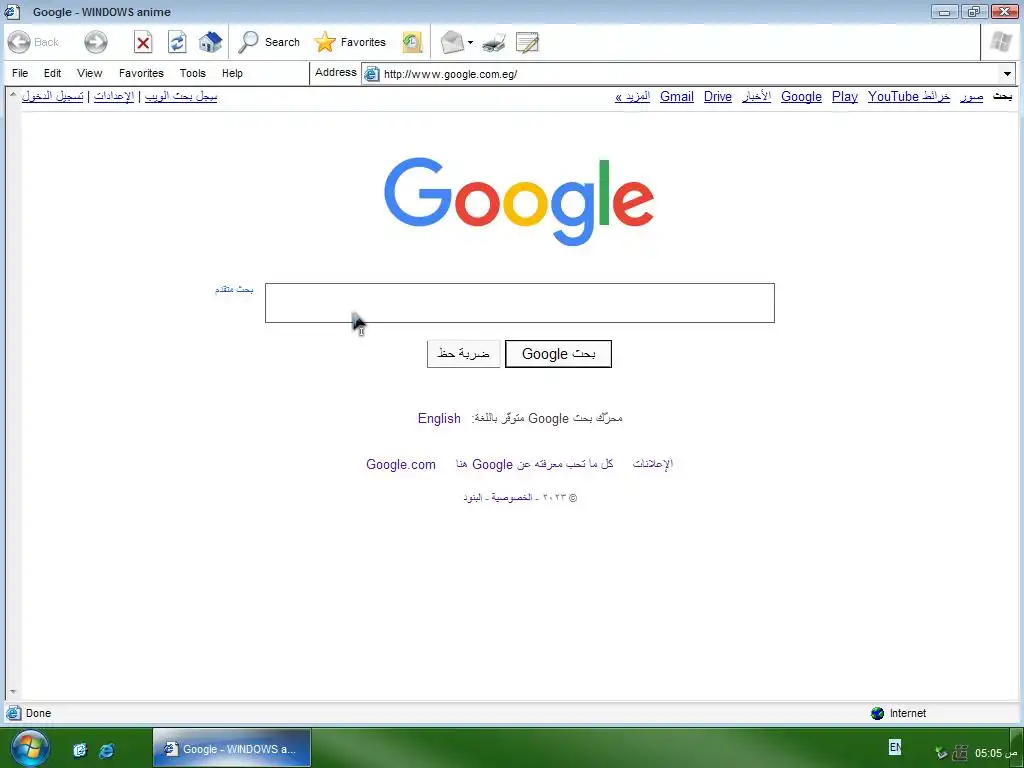Image resolution: width=1024 pixels, height=768 pixels.
Task: Click the EN language indicator
Action: tap(895, 747)
